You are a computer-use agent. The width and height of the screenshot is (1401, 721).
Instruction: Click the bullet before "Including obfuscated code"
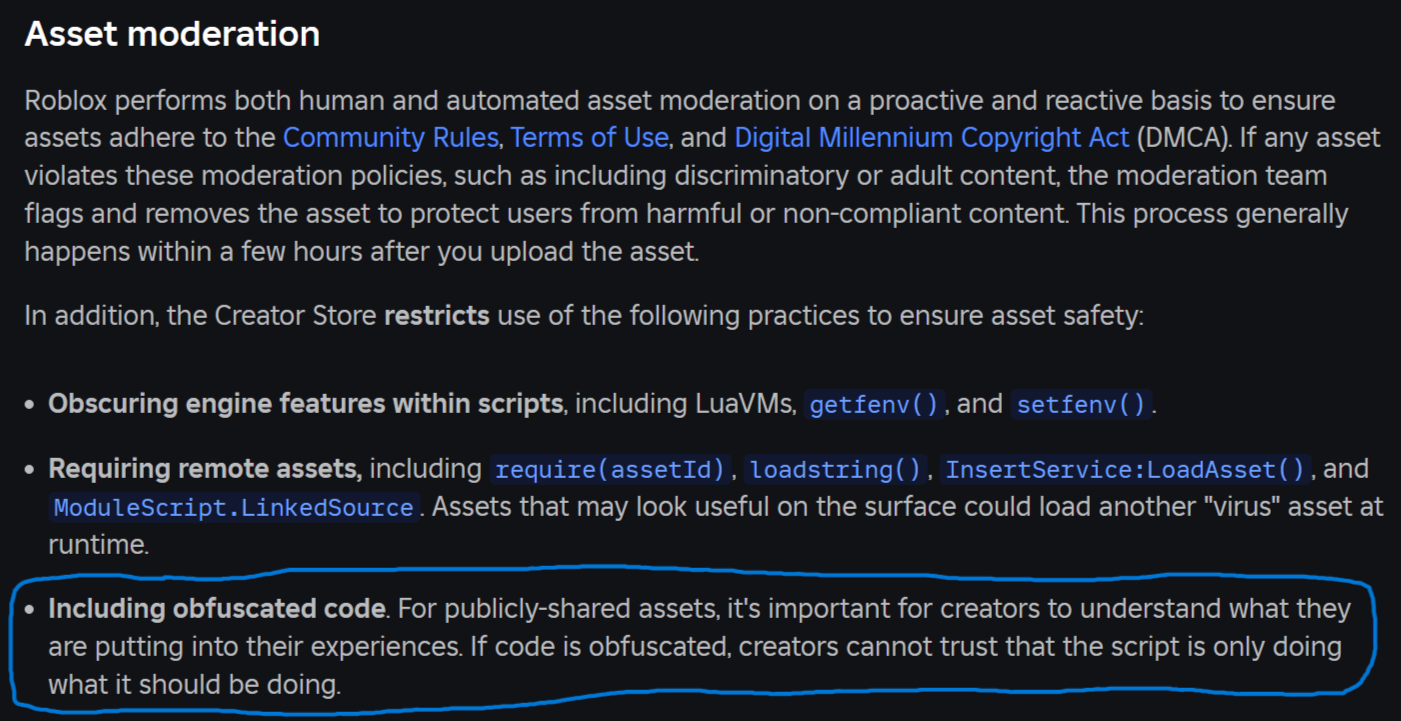pyautogui.click(x=32, y=610)
